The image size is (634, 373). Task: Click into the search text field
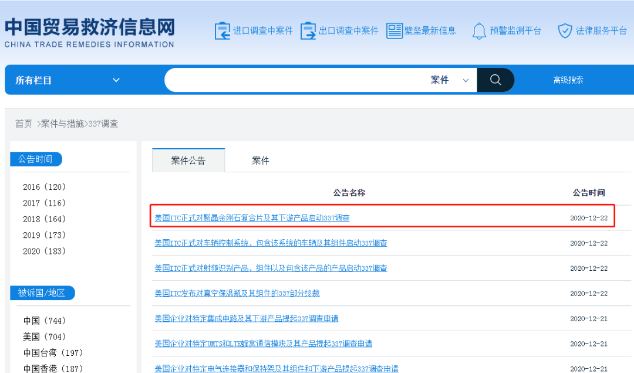tap(295, 80)
